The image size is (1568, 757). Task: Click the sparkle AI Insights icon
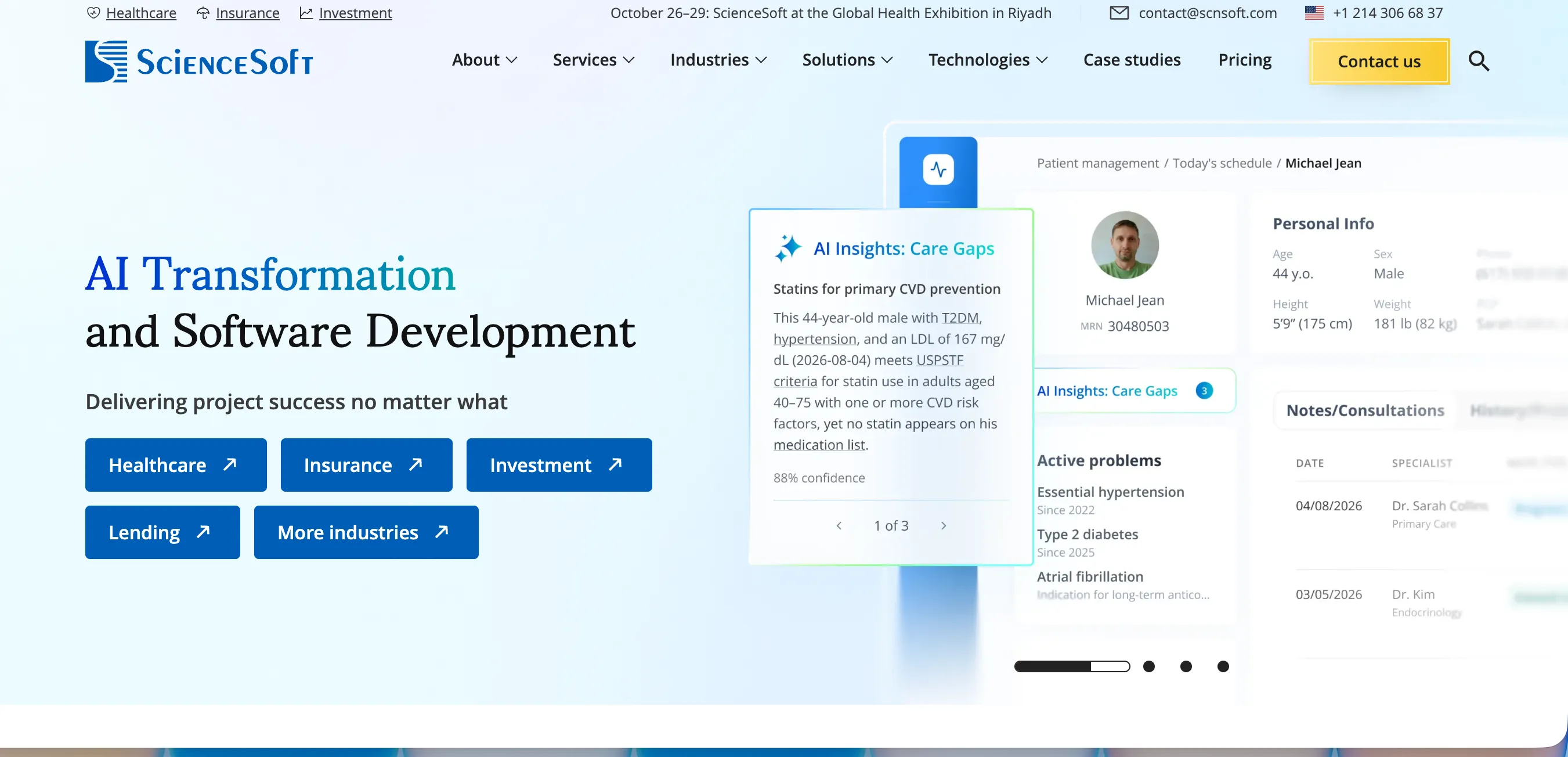(788, 248)
